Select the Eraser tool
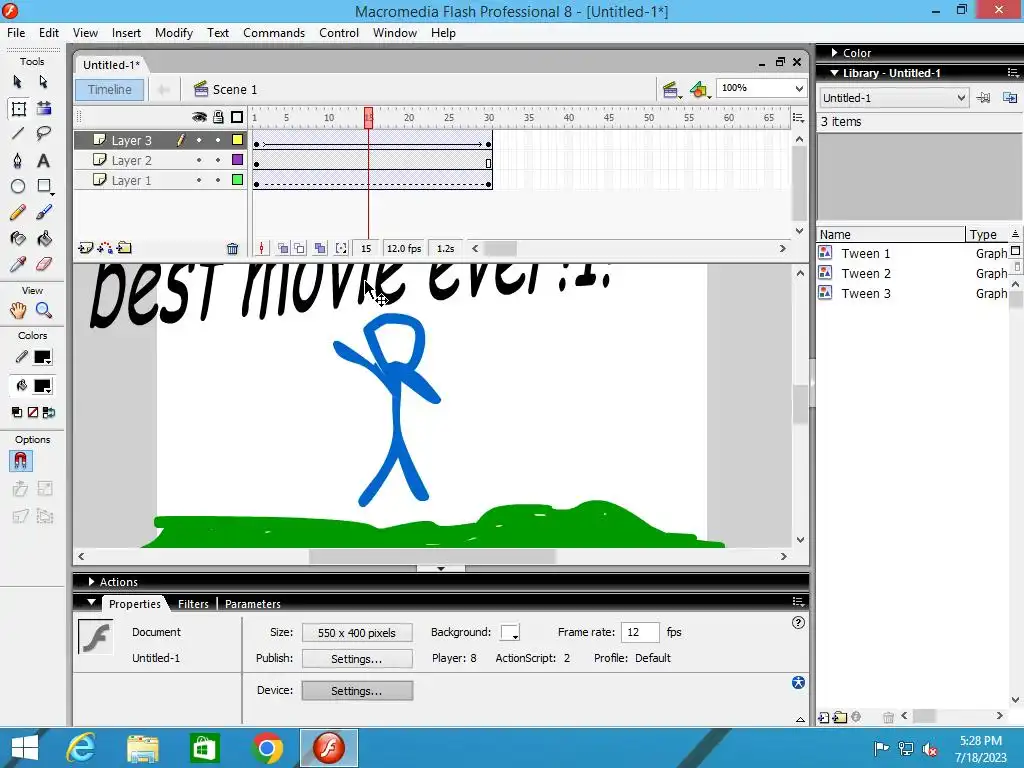This screenshot has width=1024, height=768. click(44, 264)
